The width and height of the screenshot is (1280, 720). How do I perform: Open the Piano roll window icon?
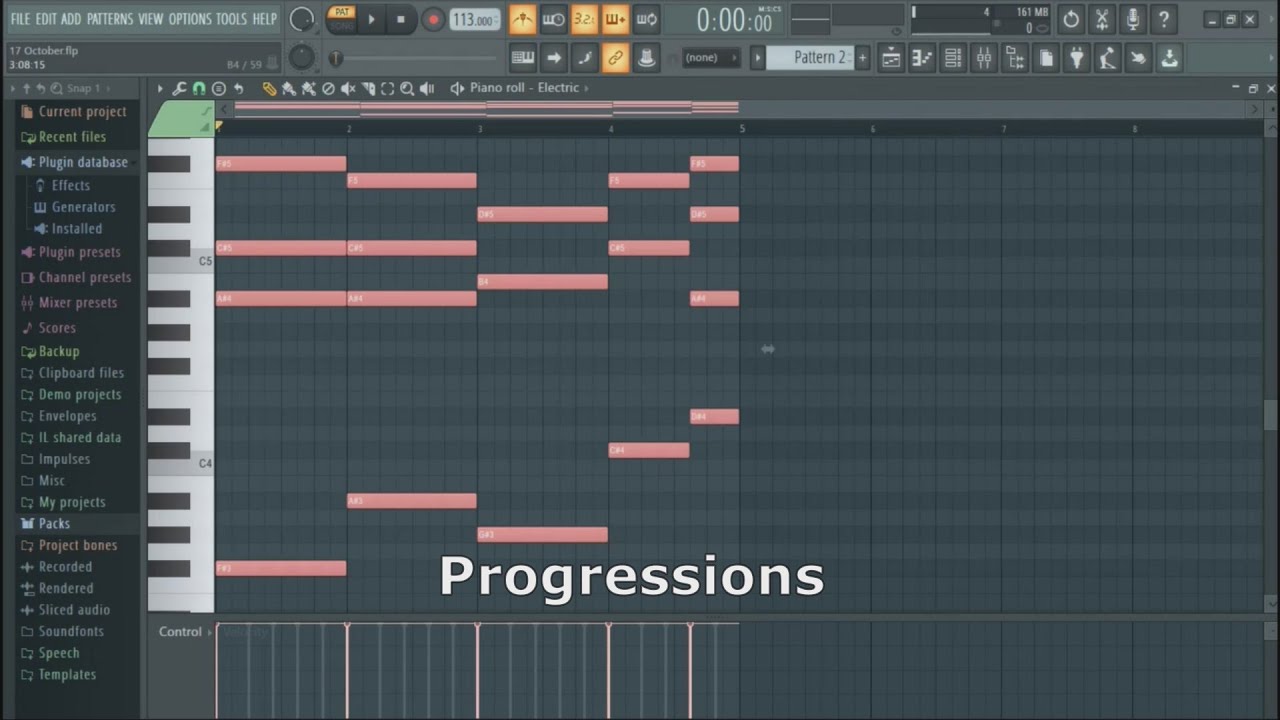point(922,58)
